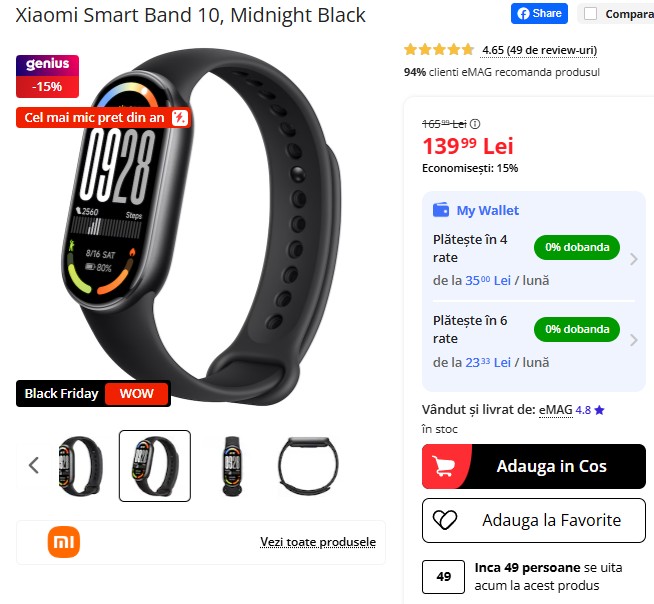Image resolution: width=654 pixels, height=604 pixels.
Task: Select the strap-only thumbnail
Action: [308, 466]
